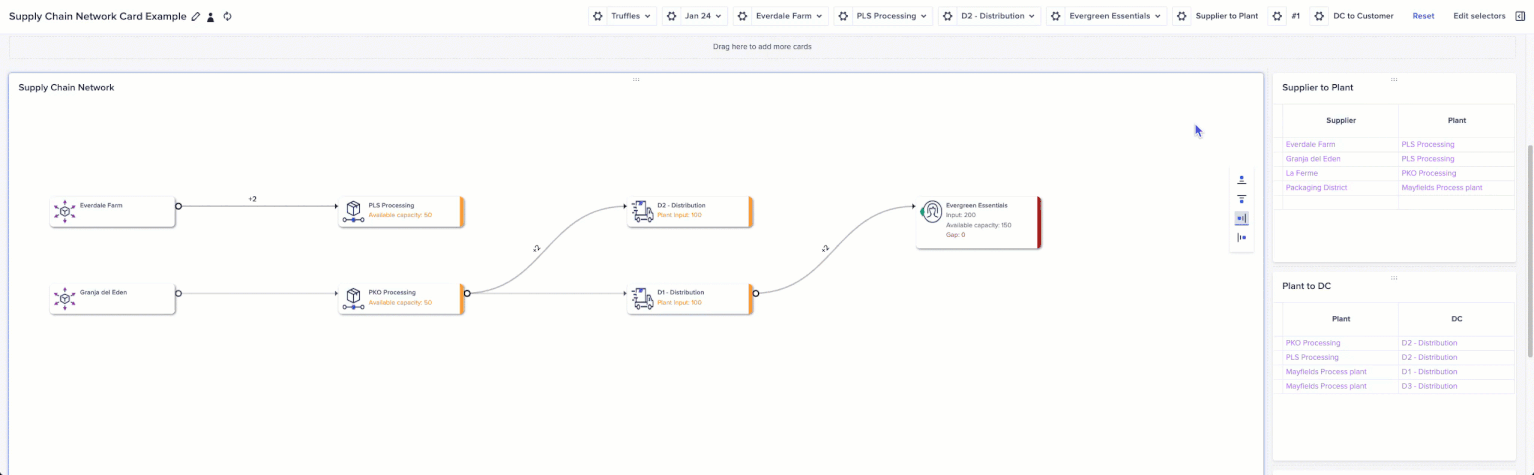Image resolution: width=1534 pixels, height=475 pixels.
Task: Click the Supply Chain Network card drag handle
Action: (x=636, y=79)
